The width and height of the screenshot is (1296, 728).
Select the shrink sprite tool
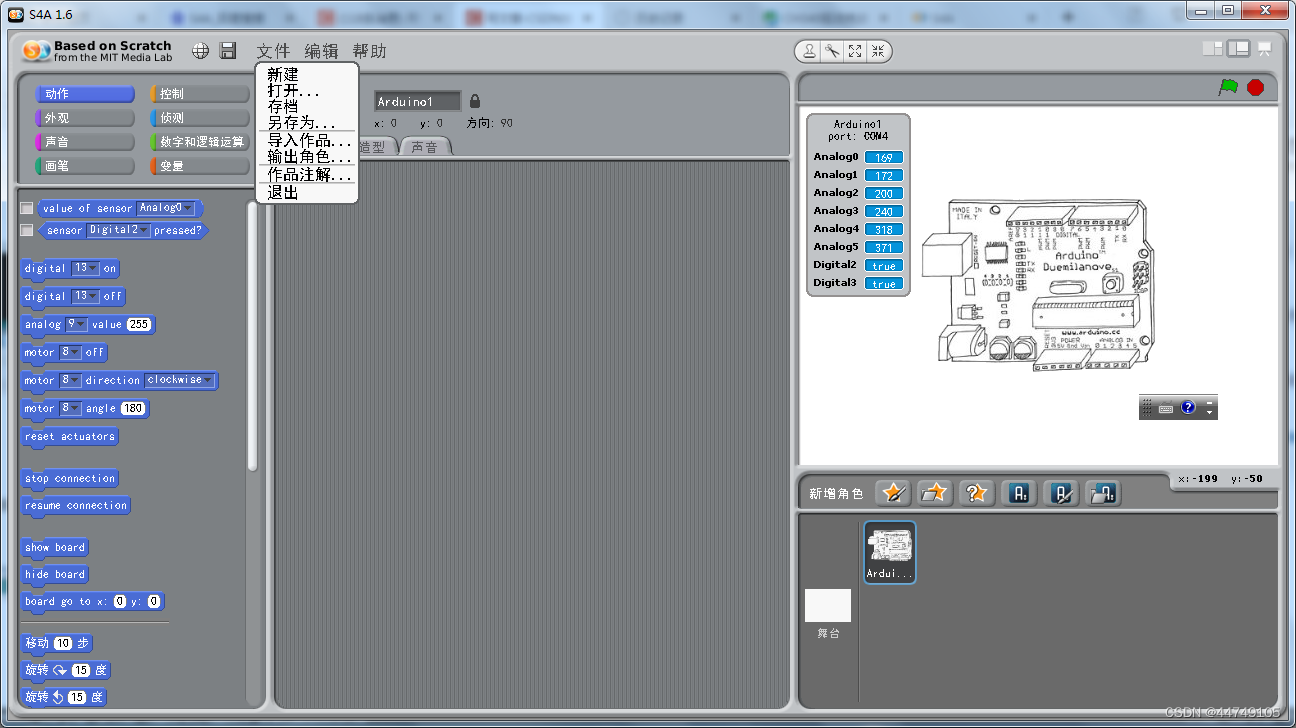point(877,51)
